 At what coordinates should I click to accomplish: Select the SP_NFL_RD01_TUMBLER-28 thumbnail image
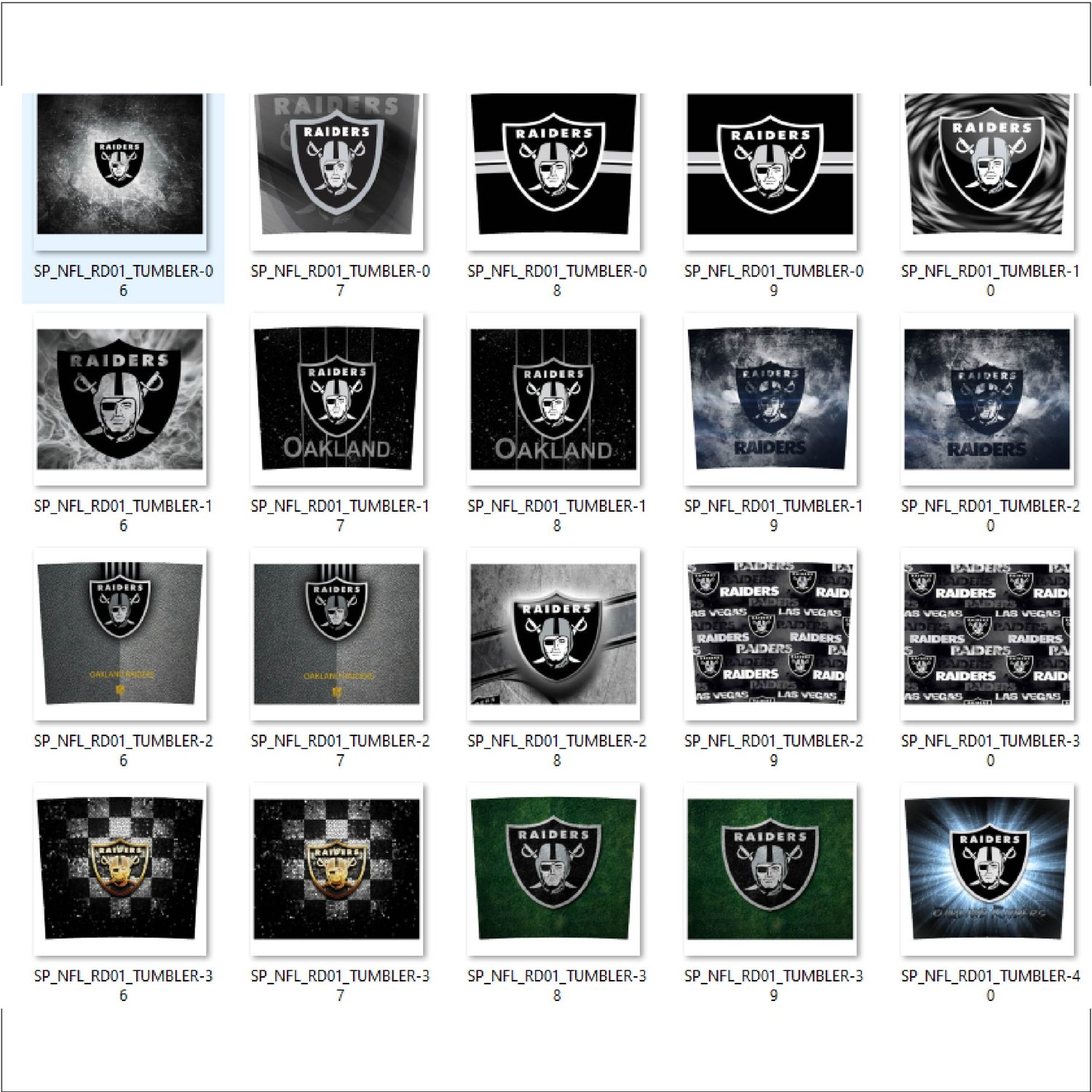coord(554,634)
